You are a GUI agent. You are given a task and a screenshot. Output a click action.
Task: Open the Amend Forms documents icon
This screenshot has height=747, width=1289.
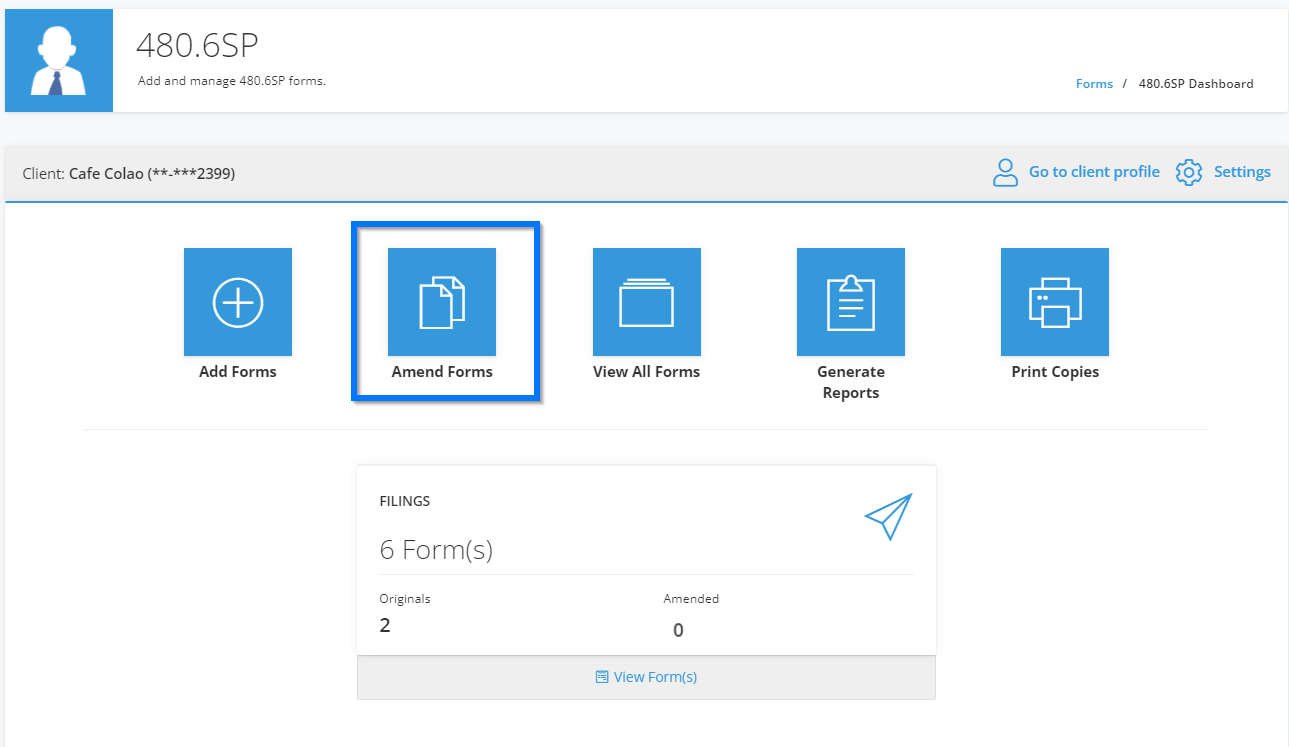click(x=442, y=302)
